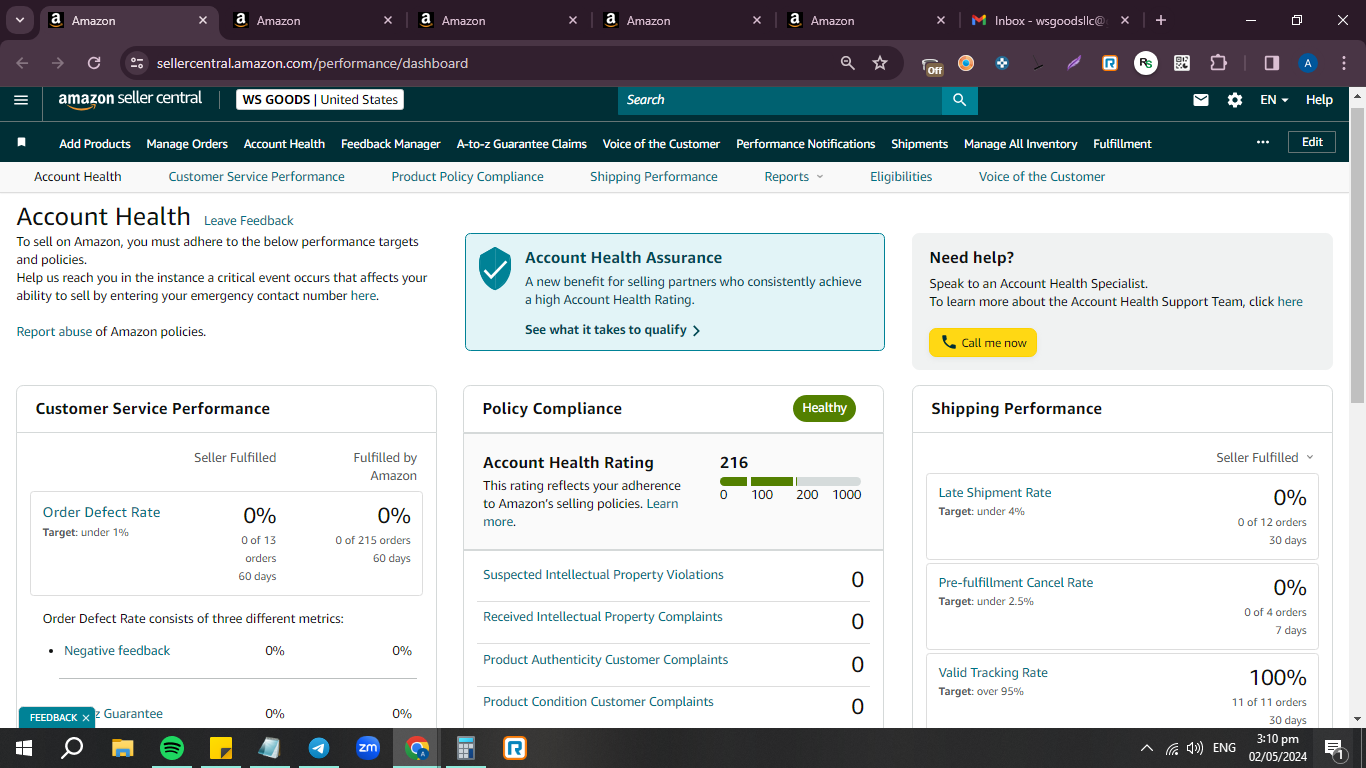Open the Seller Central hamburger menu
Image resolution: width=1366 pixels, height=768 pixels.
[21, 99]
